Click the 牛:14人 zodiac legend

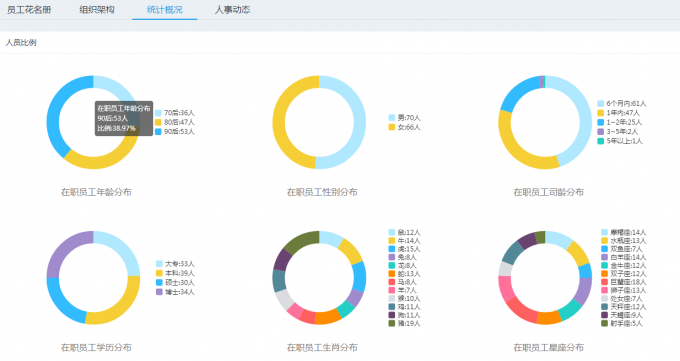pos(404,241)
